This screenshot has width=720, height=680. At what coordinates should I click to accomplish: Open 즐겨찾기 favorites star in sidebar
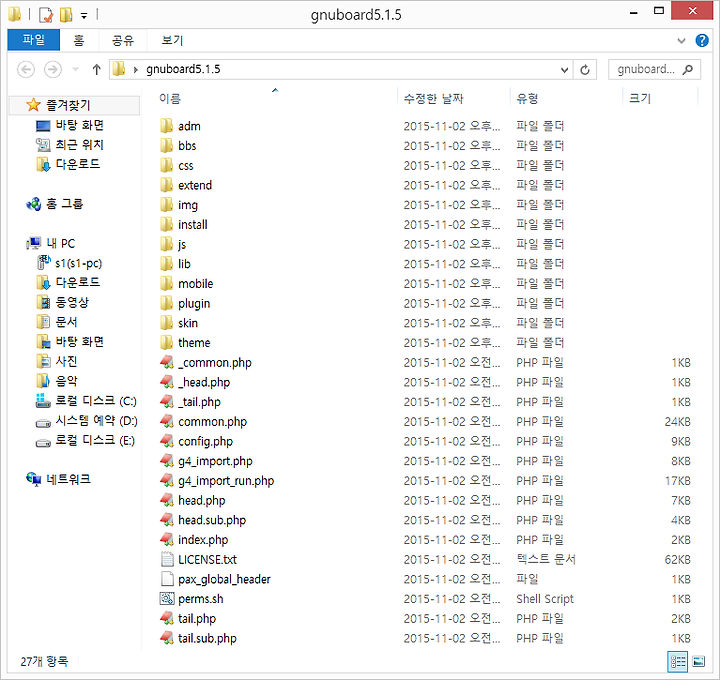click(x=33, y=105)
